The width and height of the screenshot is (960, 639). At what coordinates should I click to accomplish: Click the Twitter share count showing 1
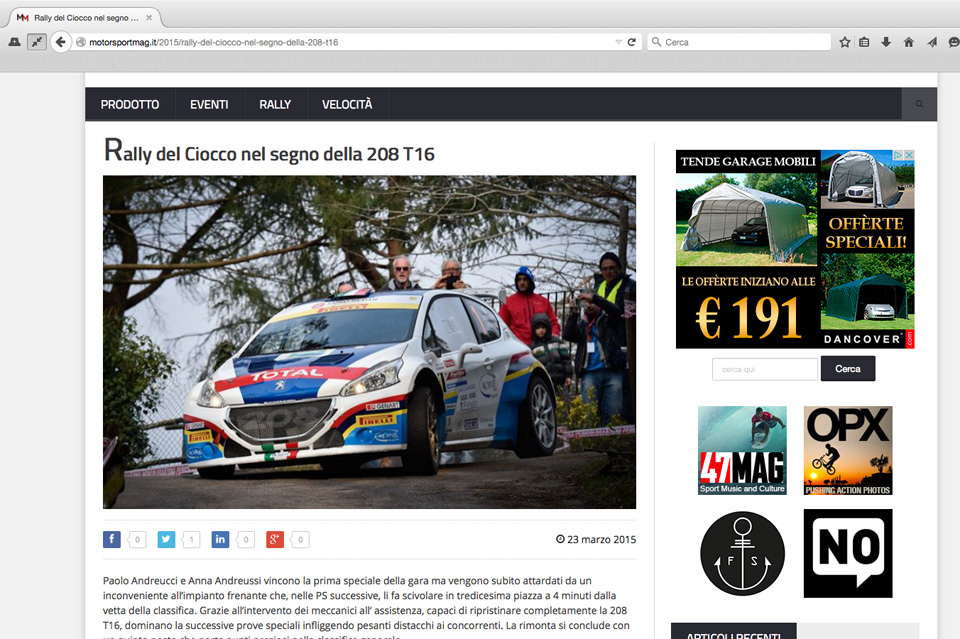pyautogui.click(x=192, y=539)
